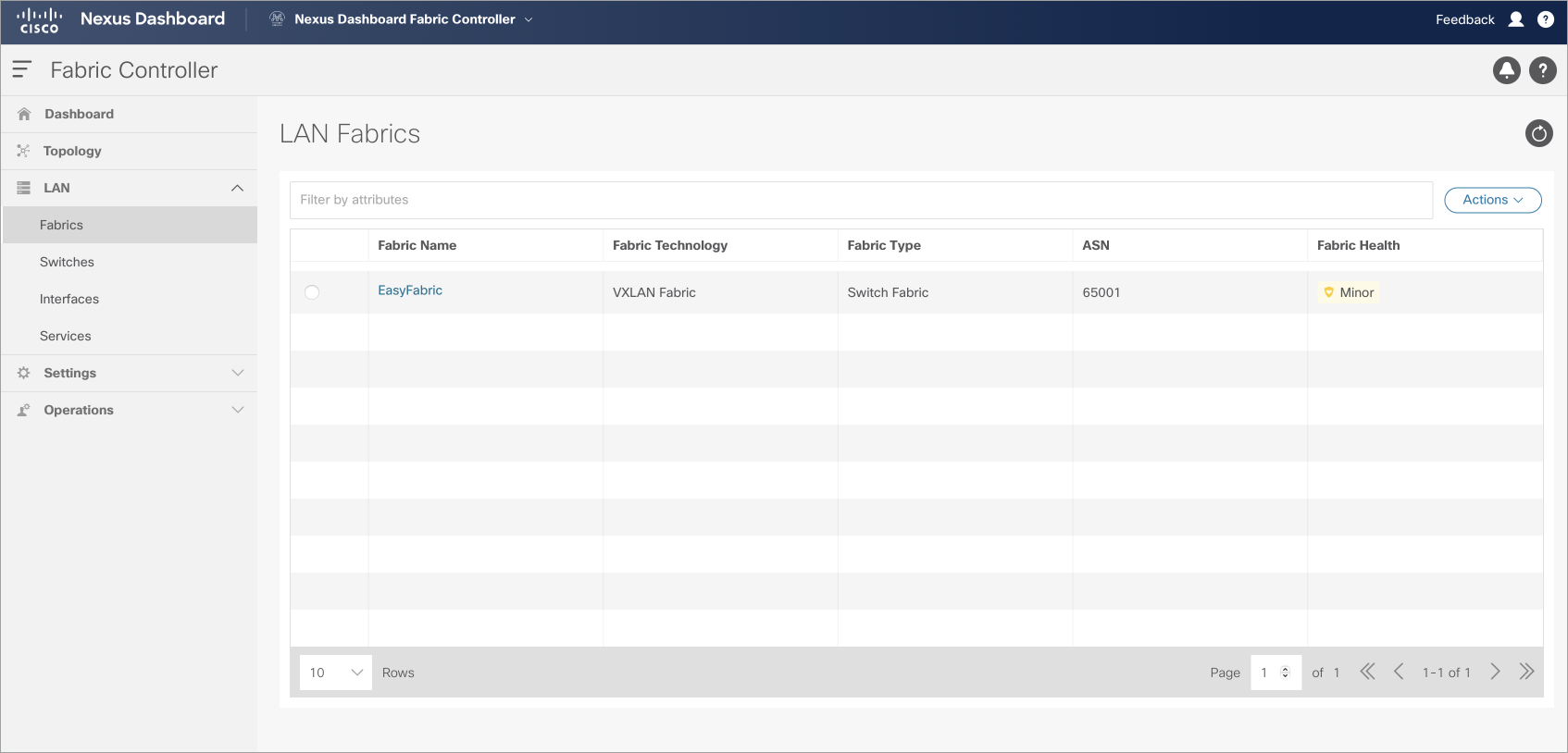Go to the last page with the double-arrow icon
This screenshot has width=1568, height=753.
click(1527, 672)
